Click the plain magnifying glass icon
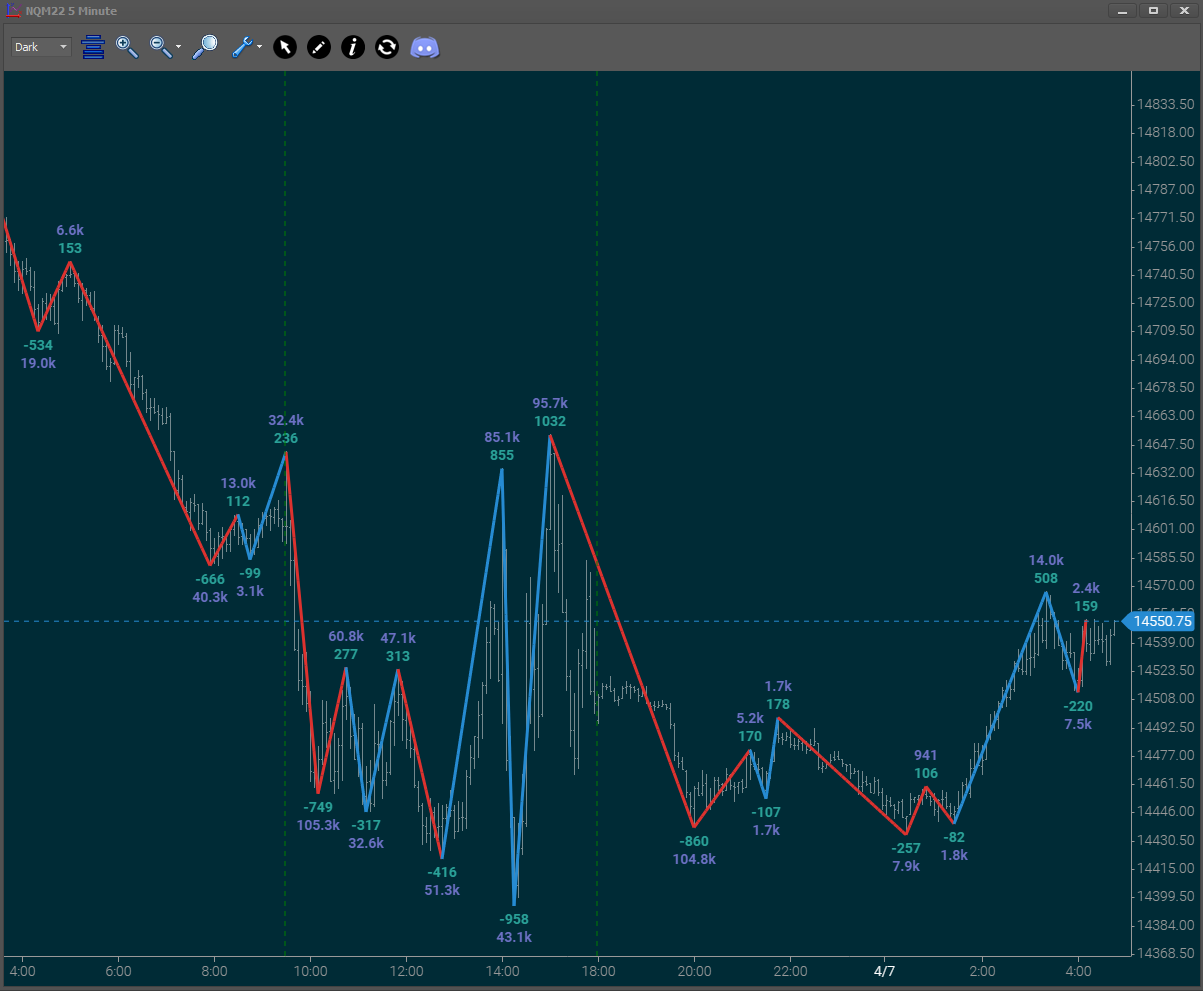 coord(205,47)
